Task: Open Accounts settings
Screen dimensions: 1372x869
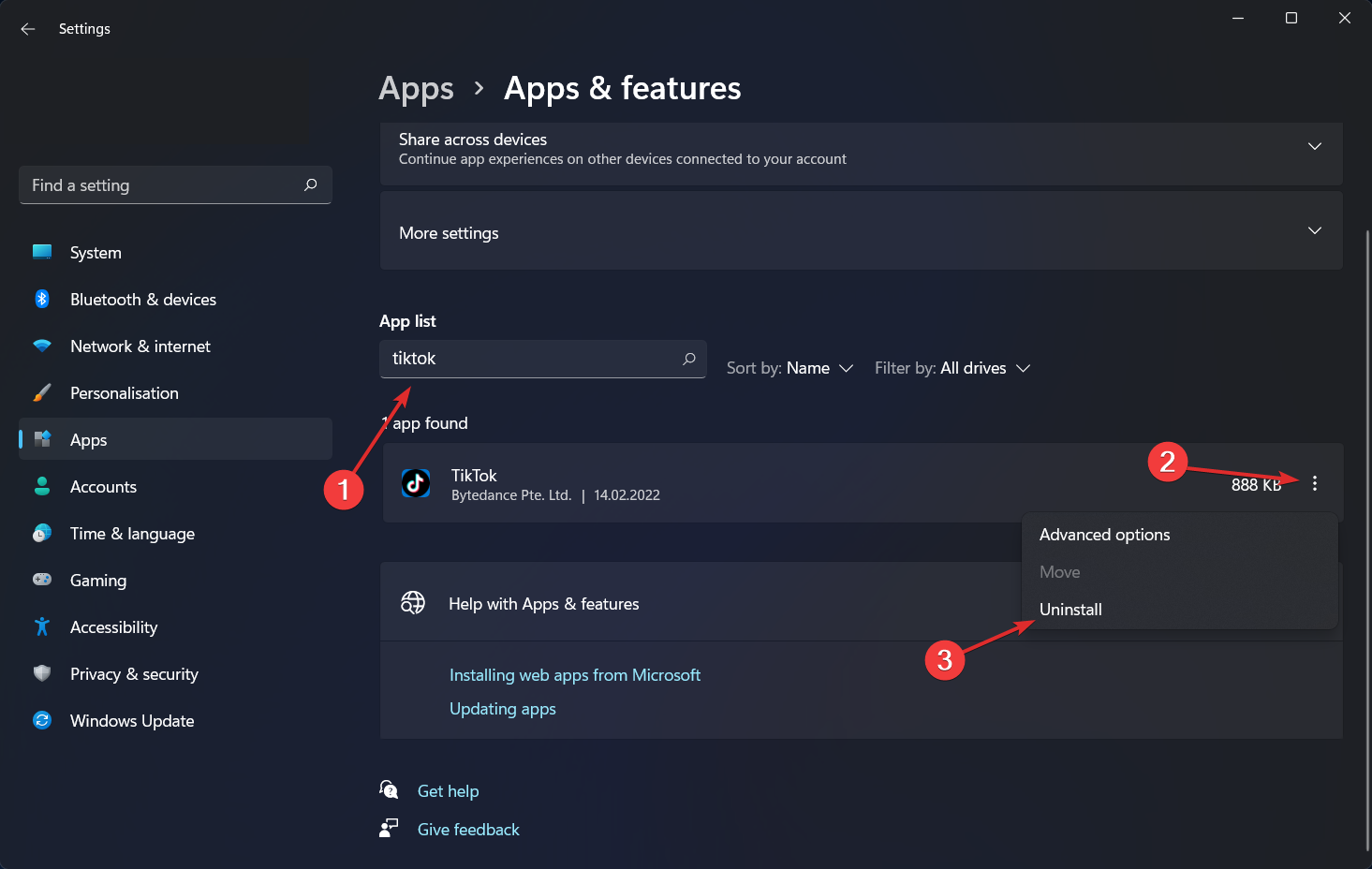Action: 175,487
